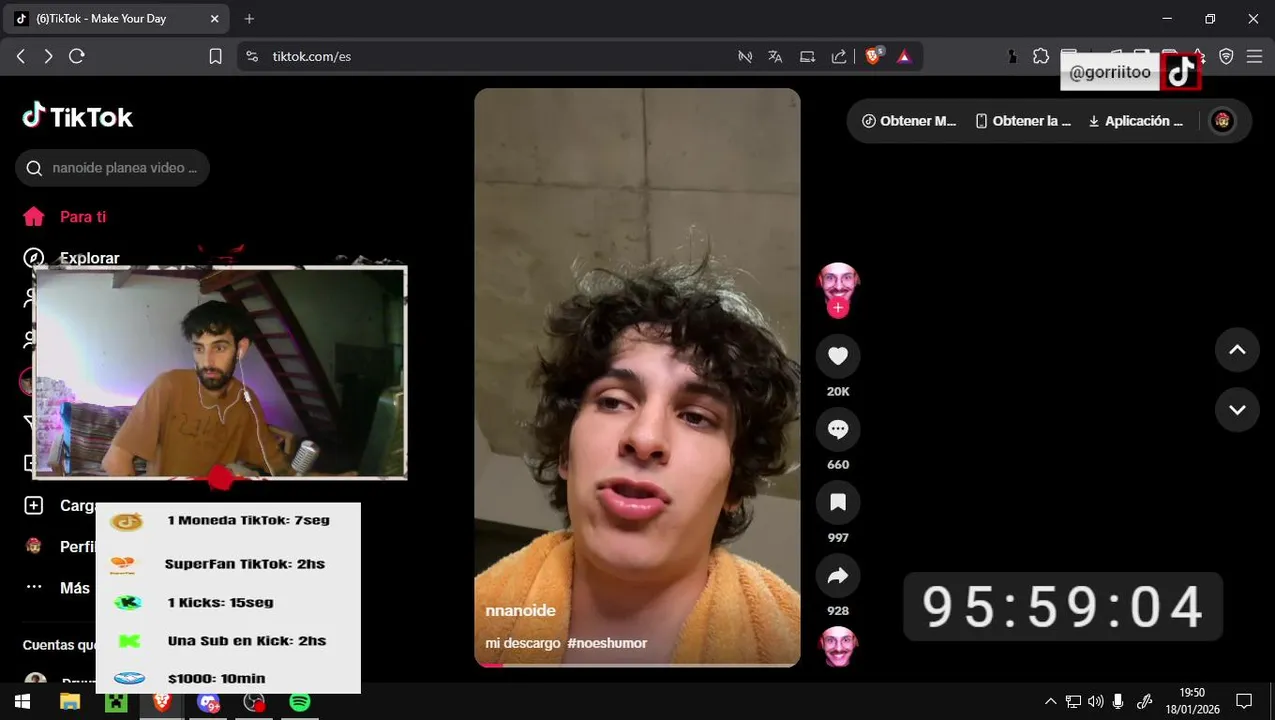
Task: Follow creator with the red plus badge
Action: pos(838,308)
